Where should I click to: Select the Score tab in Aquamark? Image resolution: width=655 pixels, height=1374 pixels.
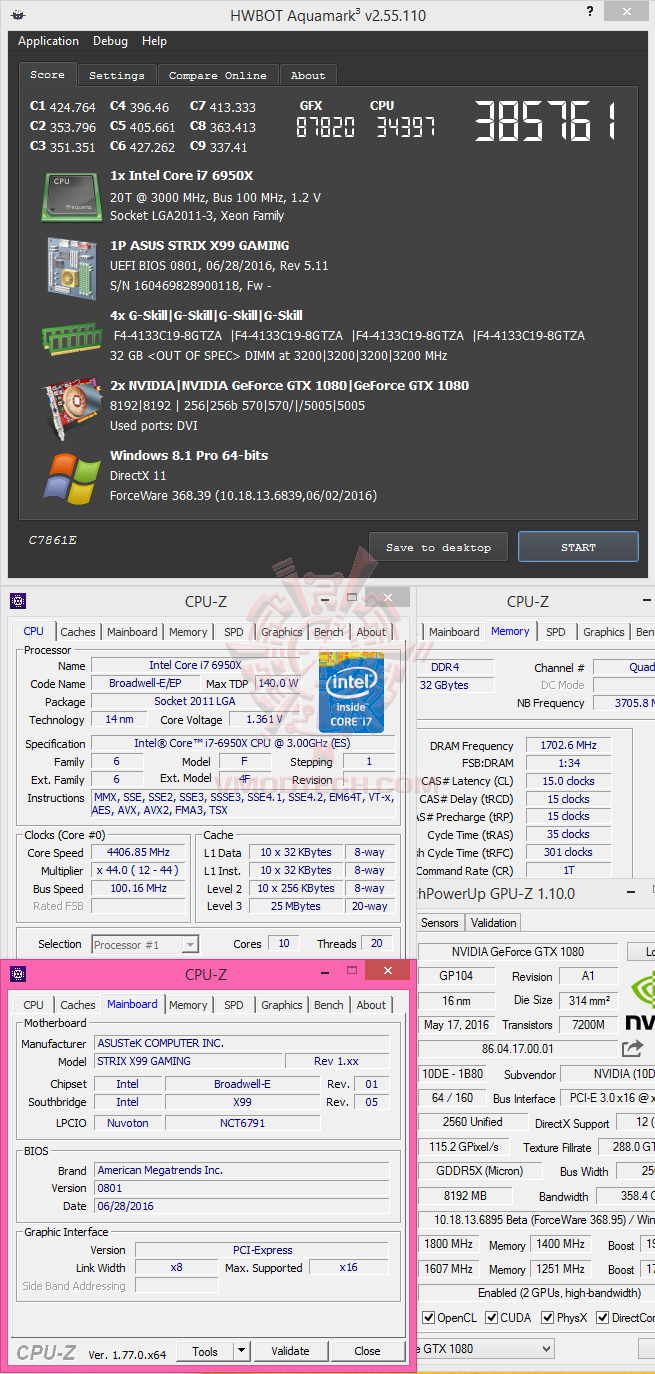click(x=47, y=74)
